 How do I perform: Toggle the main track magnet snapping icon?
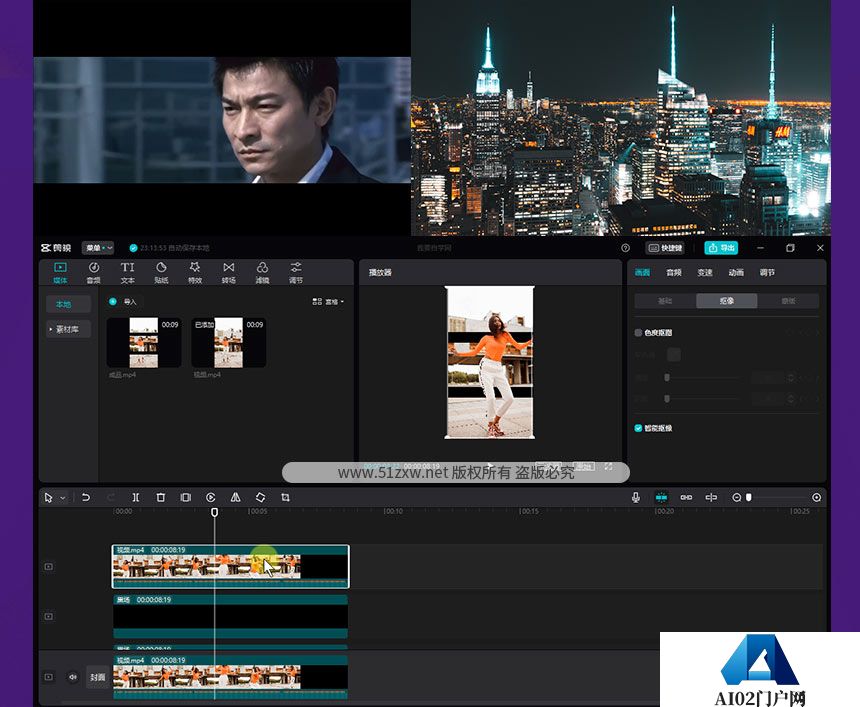[x=661, y=497]
